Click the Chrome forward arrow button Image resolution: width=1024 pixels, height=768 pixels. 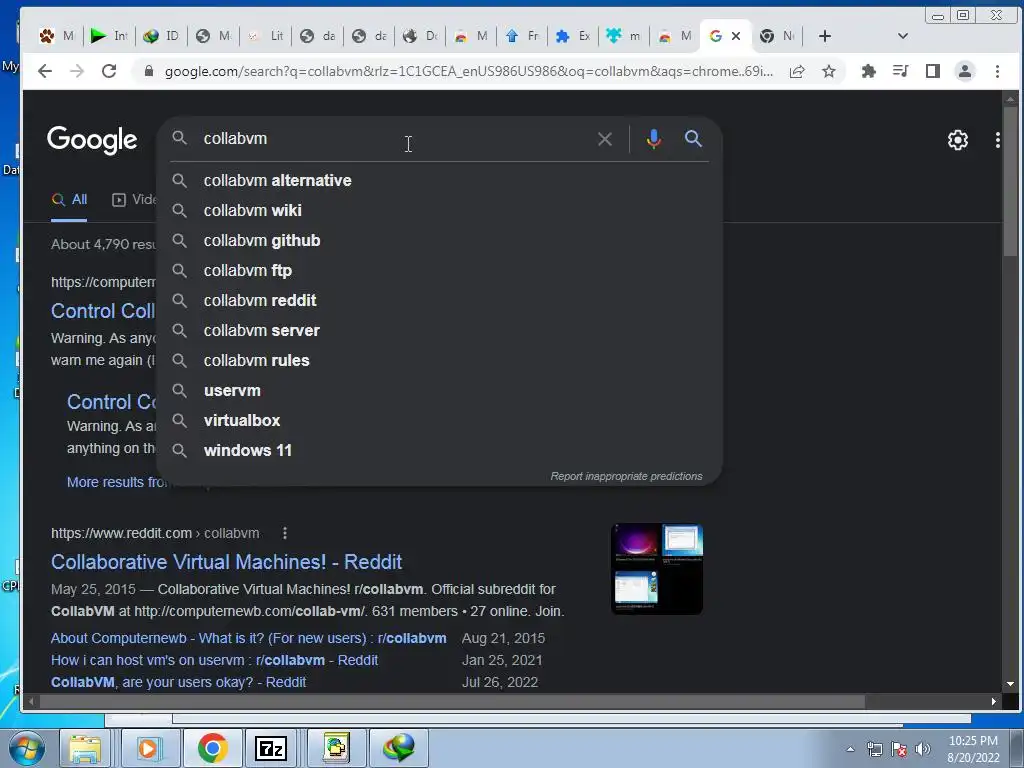tap(77, 71)
